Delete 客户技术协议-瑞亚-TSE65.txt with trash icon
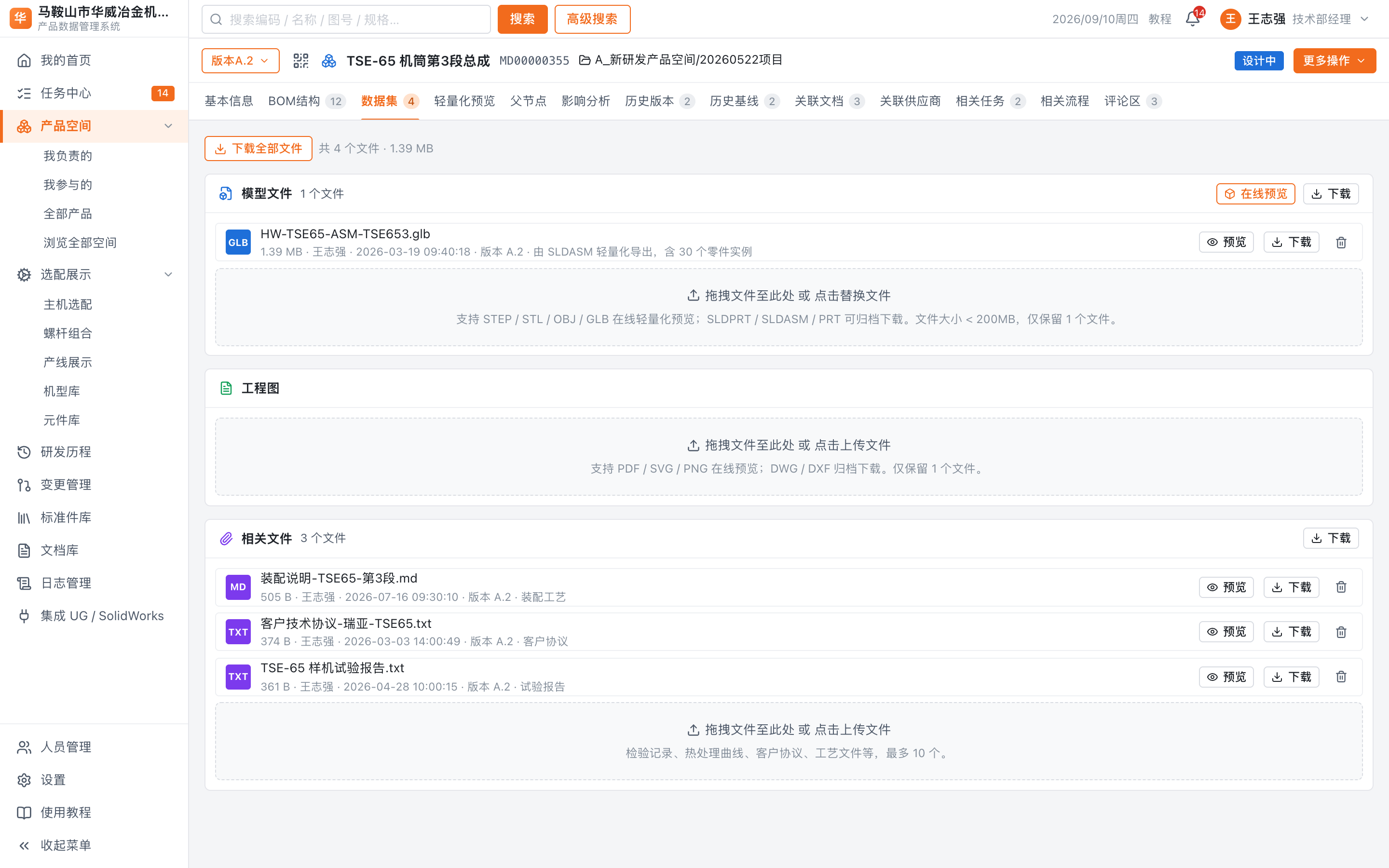 tap(1341, 632)
